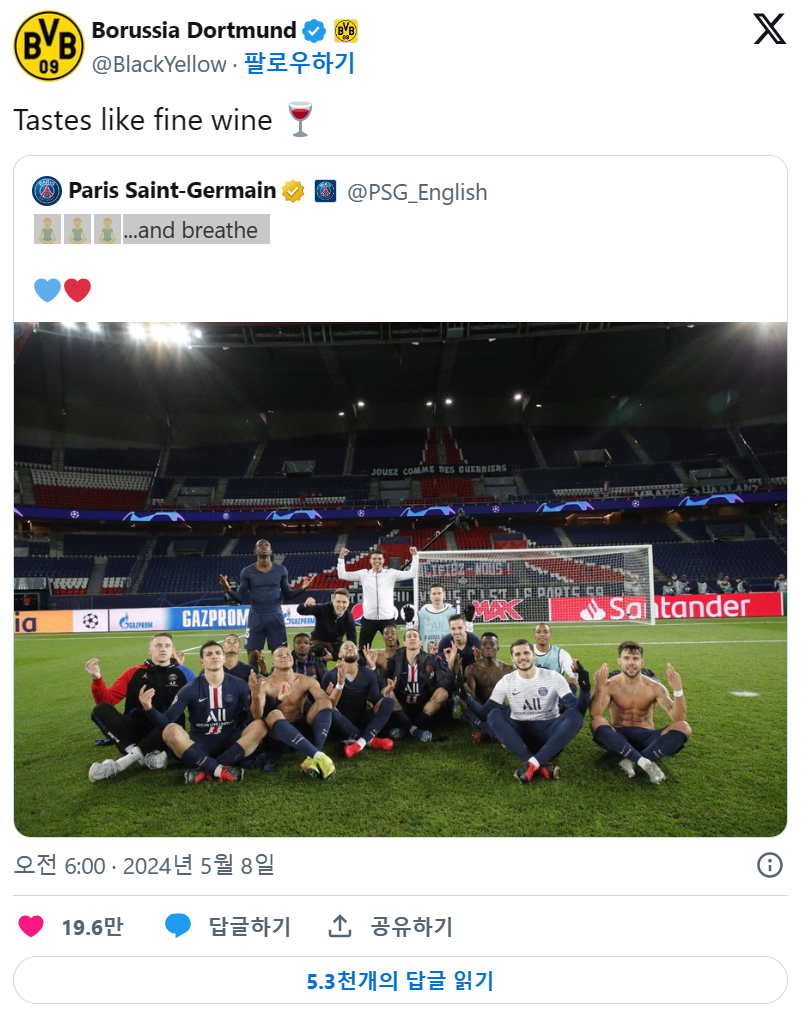Click the 답글하기 reply button
Screen dimensions: 802x1010
[x=250, y=926]
